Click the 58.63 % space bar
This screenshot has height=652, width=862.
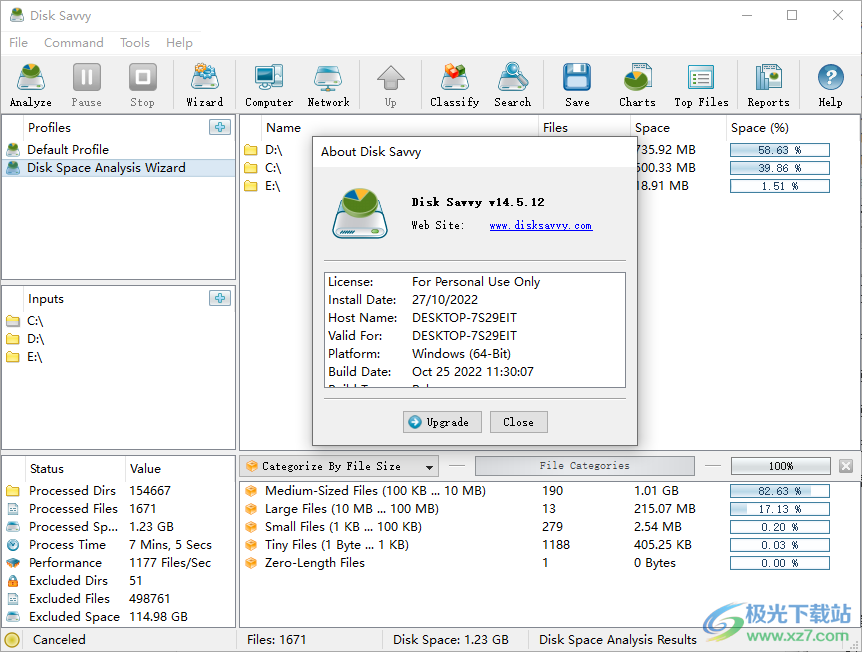780,150
